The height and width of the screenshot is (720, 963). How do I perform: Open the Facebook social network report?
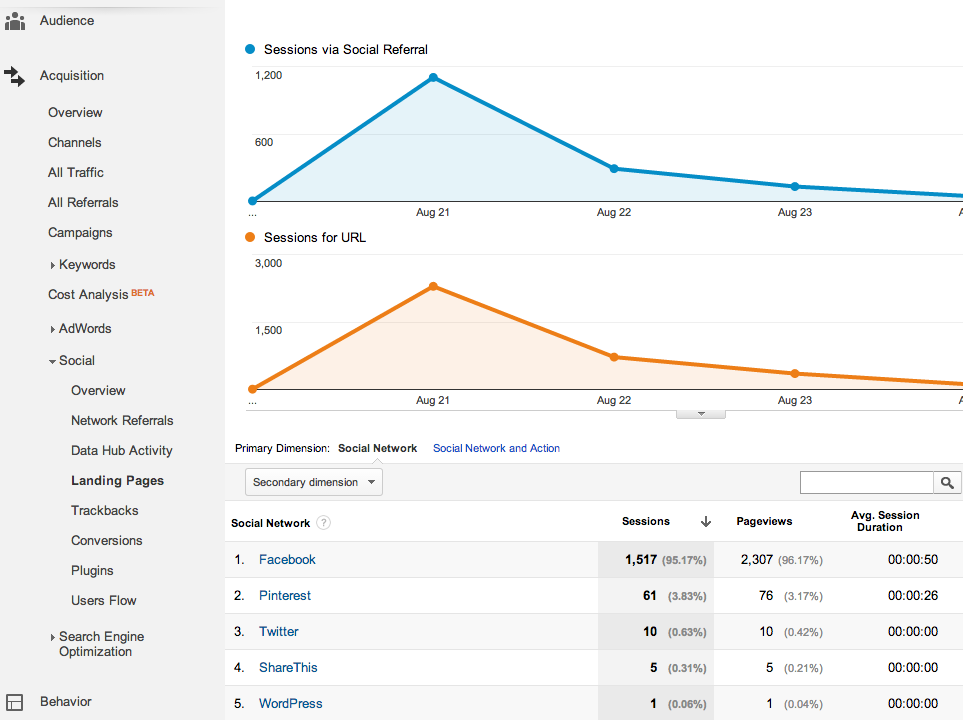(x=287, y=559)
